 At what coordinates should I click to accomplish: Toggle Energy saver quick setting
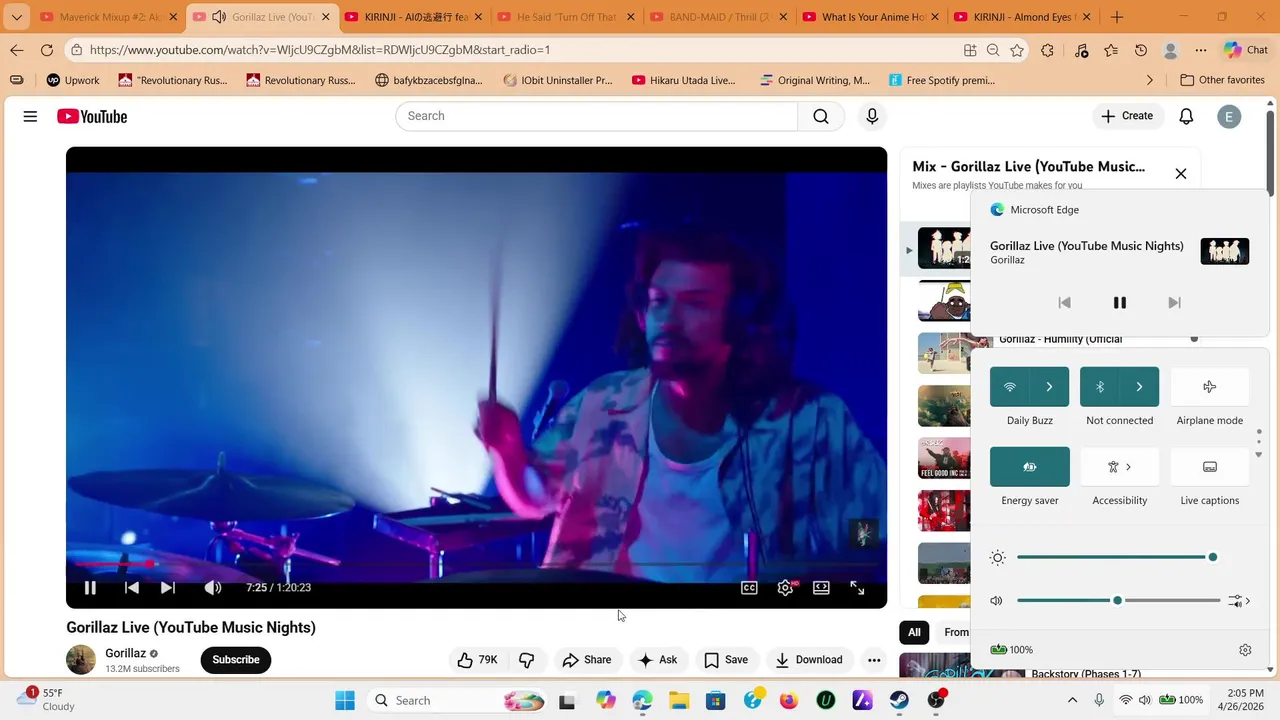1030,467
